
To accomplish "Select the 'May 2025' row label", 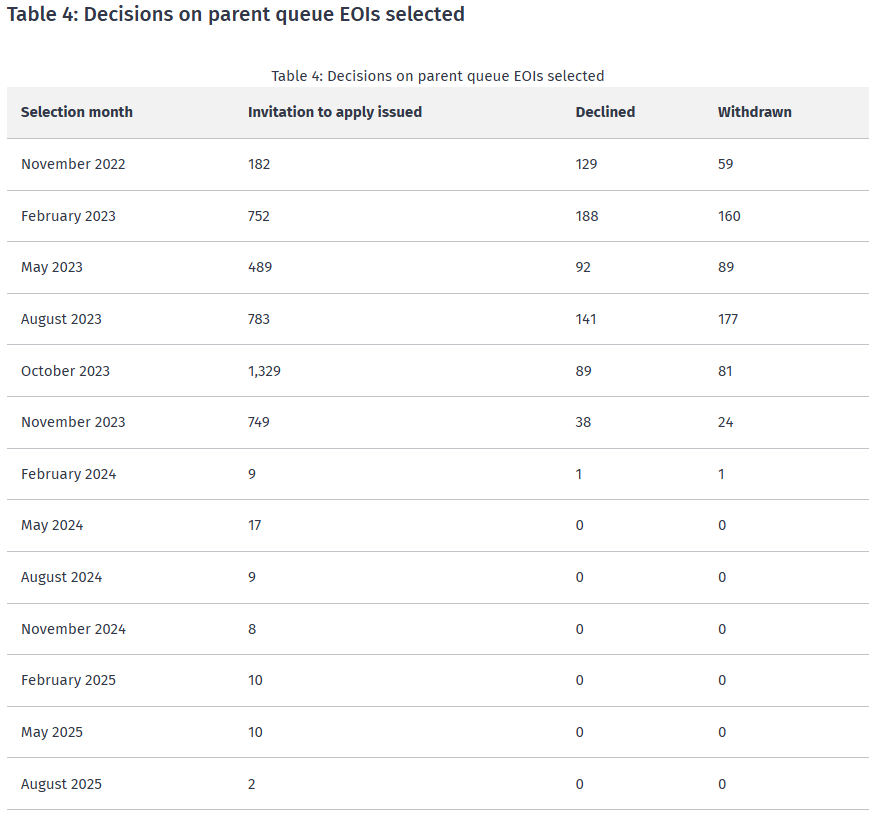I will click(52, 732).
